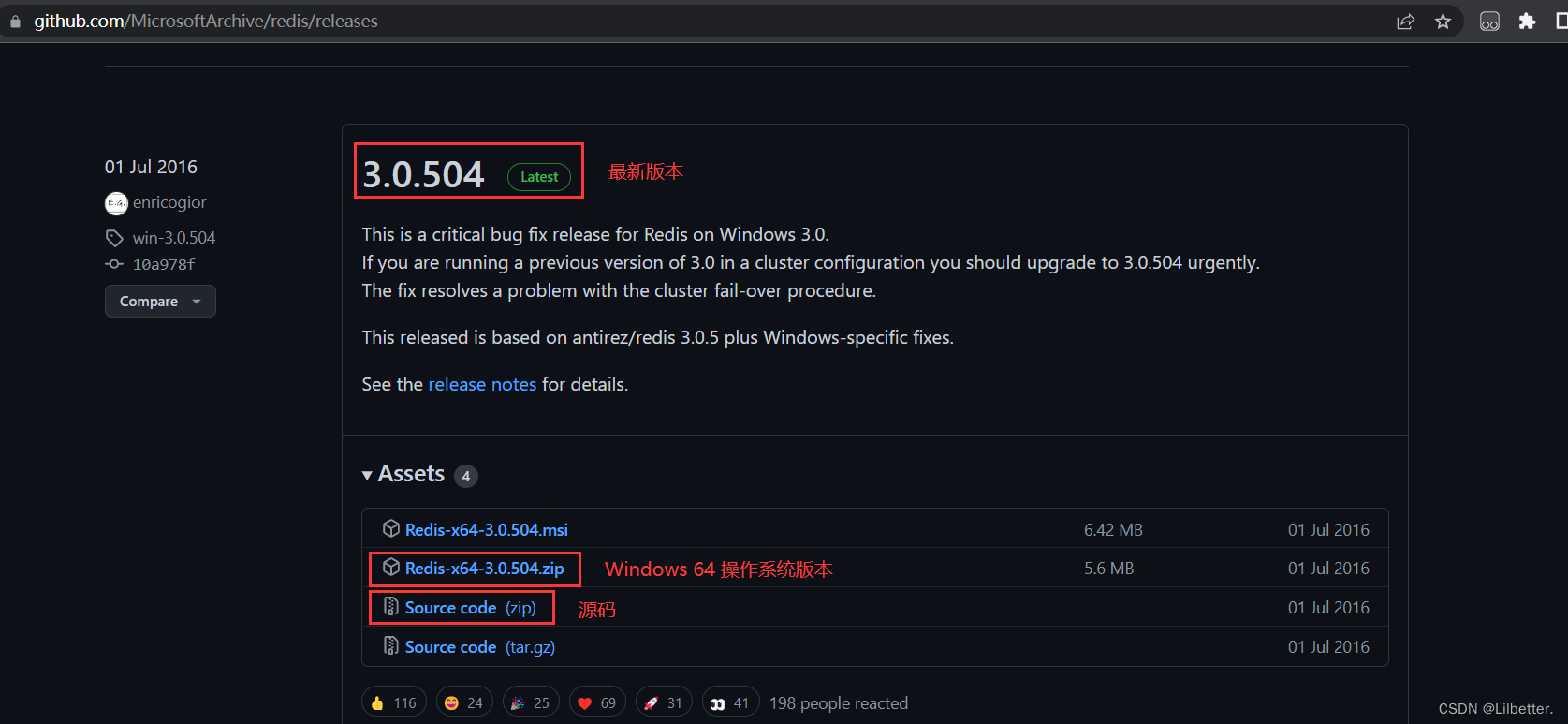The width and height of the screenshot is (1568, 724).
Task: Collapse the Assets section
Action: [x=403, y=474]
